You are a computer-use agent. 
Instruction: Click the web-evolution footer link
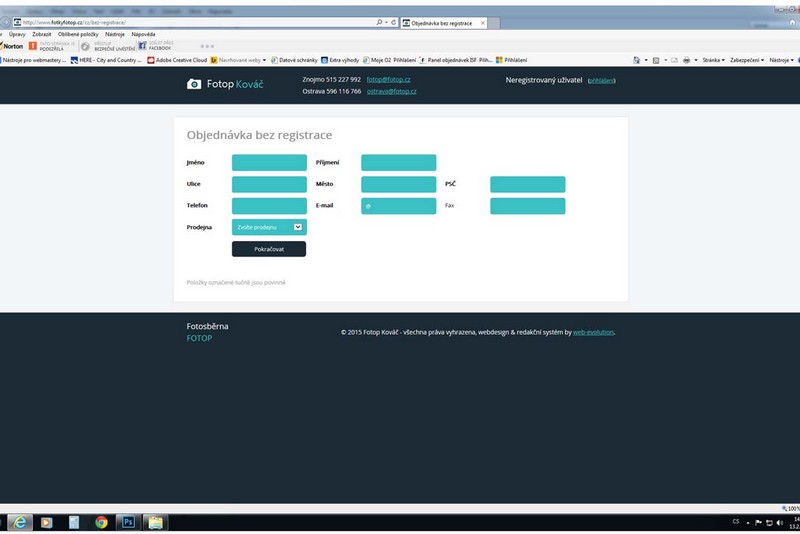pyautogui.click(x=593, y=332)
